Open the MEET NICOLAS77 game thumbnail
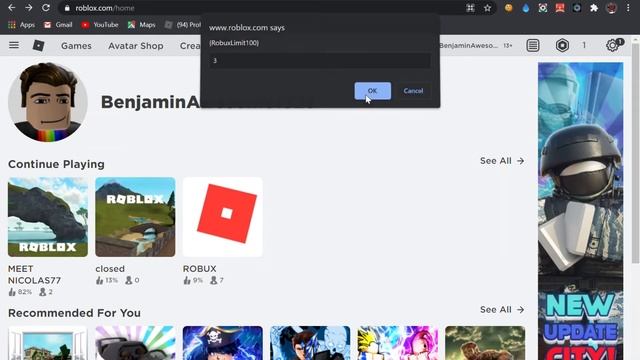 [x=48, y=217]
